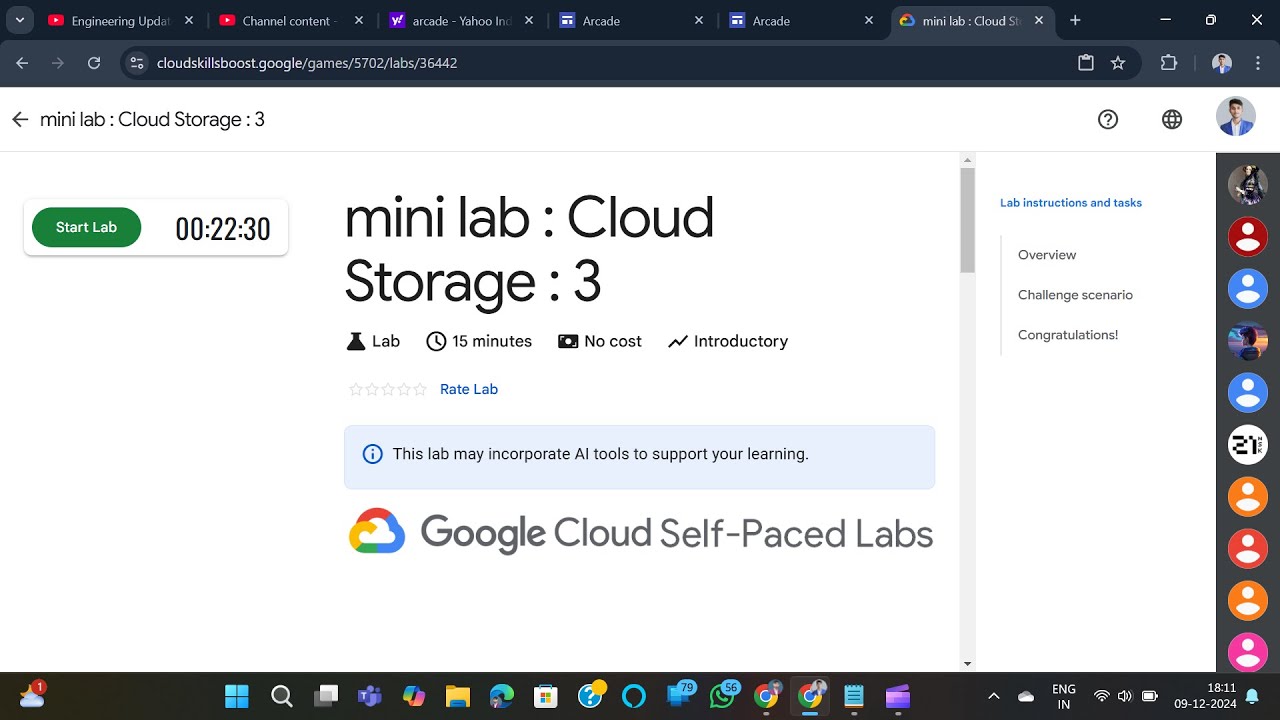Select the black "21" avatar in right sidebar
Screen dimensions: 1280x720
(x=1248, y=445)
